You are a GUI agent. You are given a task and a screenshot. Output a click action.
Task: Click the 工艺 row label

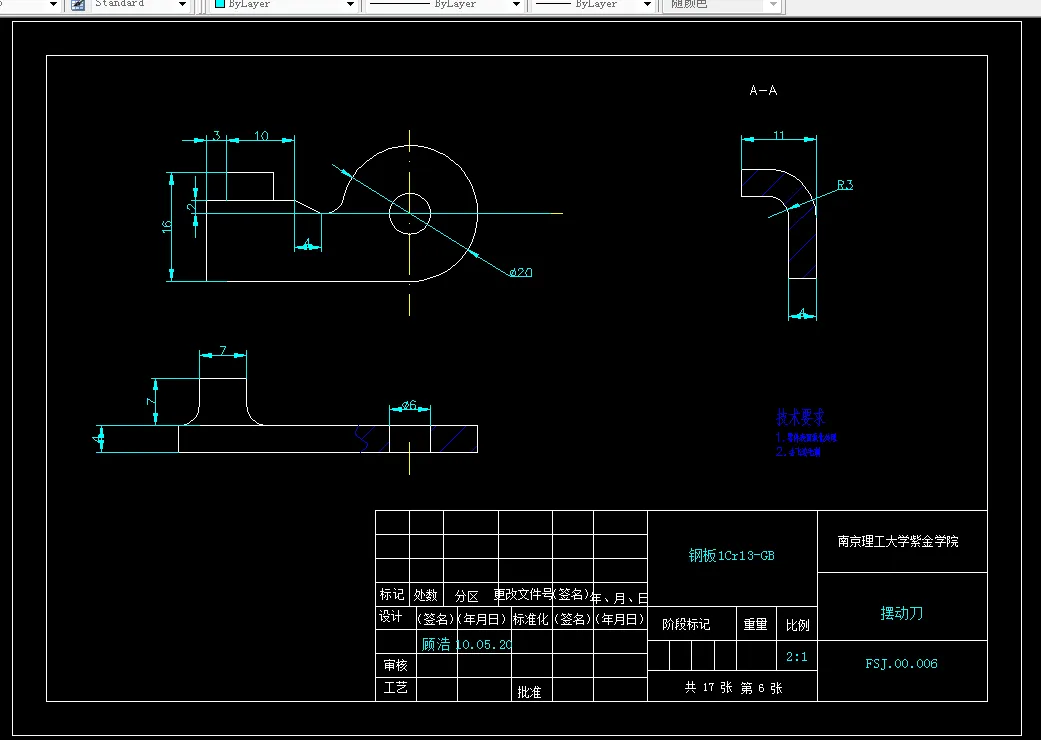pyautogui.click(x=395, y=687)
